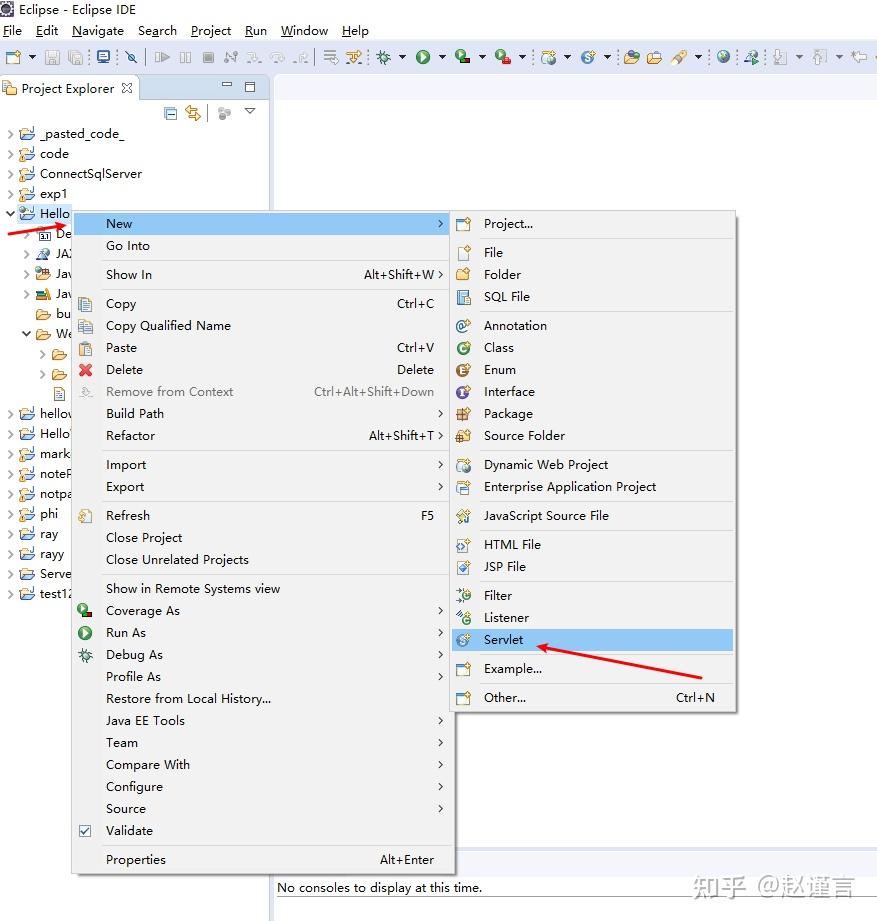
Task: Open the Window menu
Action: click(303, 31)
